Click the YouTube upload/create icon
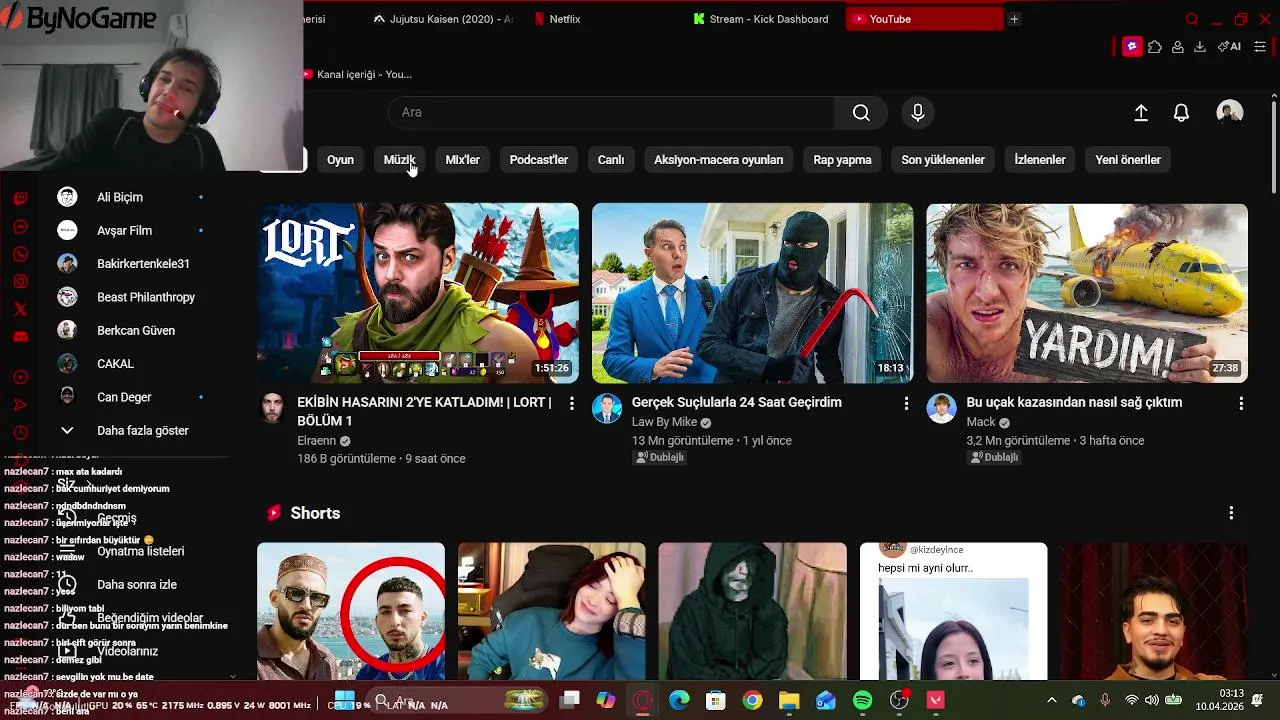Image resolution: width=1280 pixels, height=720 pixels. coord(1141,113)
